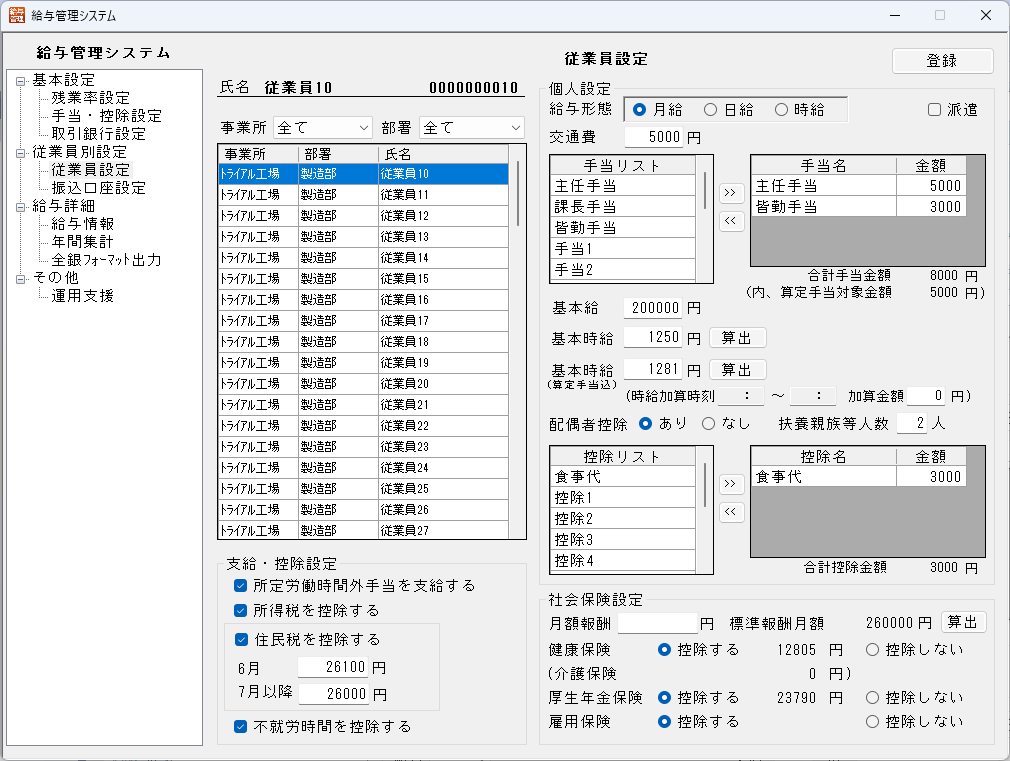Viewport: 1010px width, 761px height.
Task: Click the << button for allowance list
Action: (730, 220)
